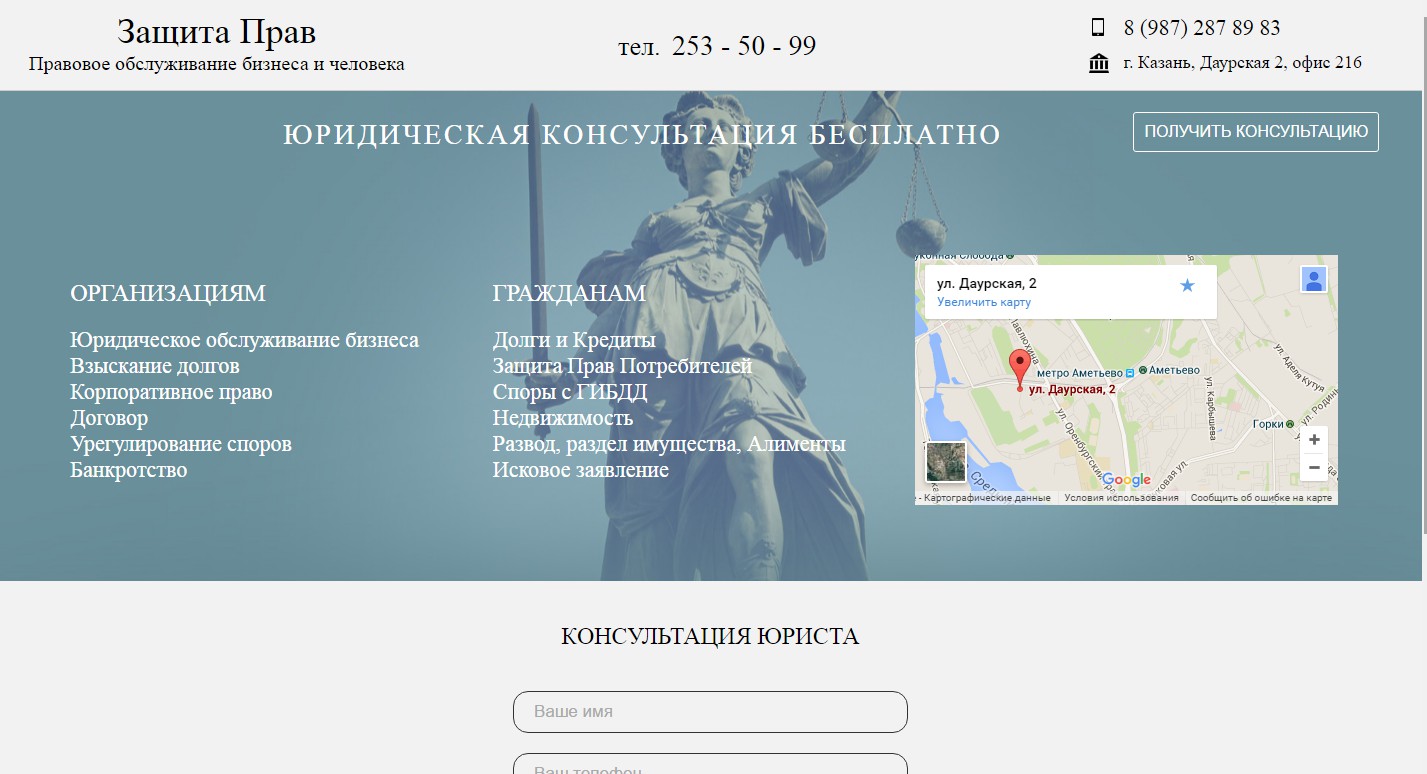The image size is (1427, 774).
Task: Click the red location pin on map
Action: pyautogui.click(x=1019, y=369)
